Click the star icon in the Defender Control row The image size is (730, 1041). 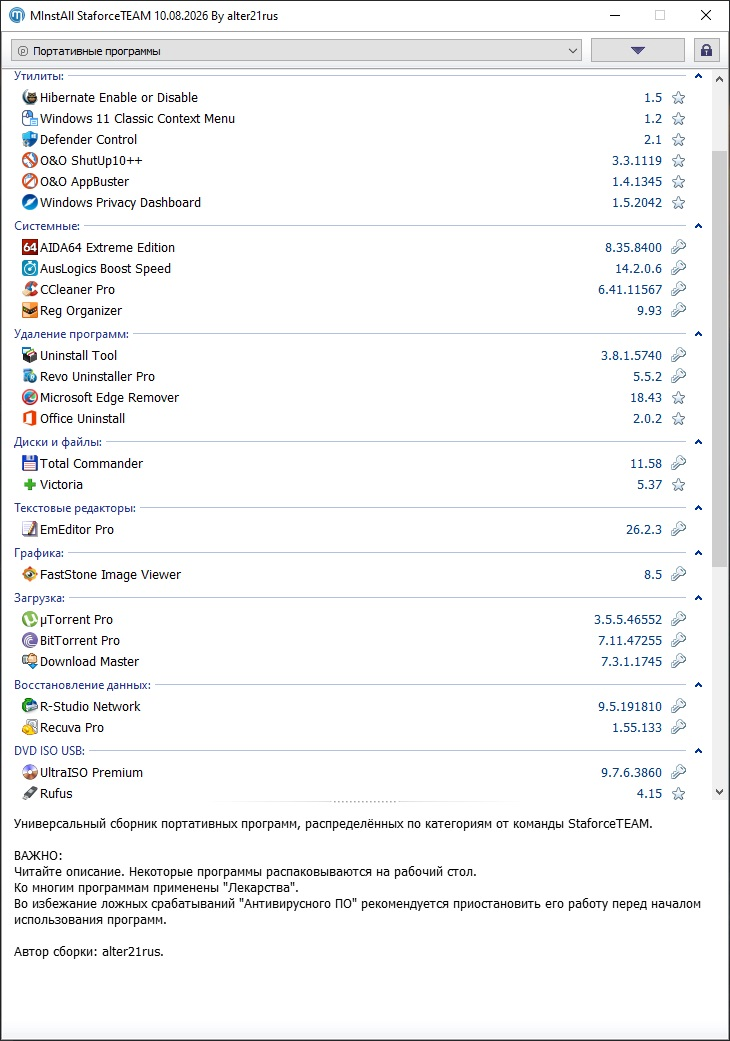click(x=678, y=139)
